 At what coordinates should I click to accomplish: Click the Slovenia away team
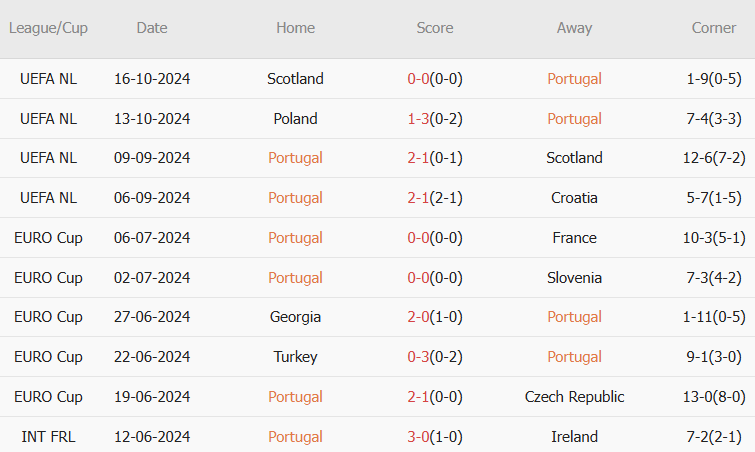(574, 278)
